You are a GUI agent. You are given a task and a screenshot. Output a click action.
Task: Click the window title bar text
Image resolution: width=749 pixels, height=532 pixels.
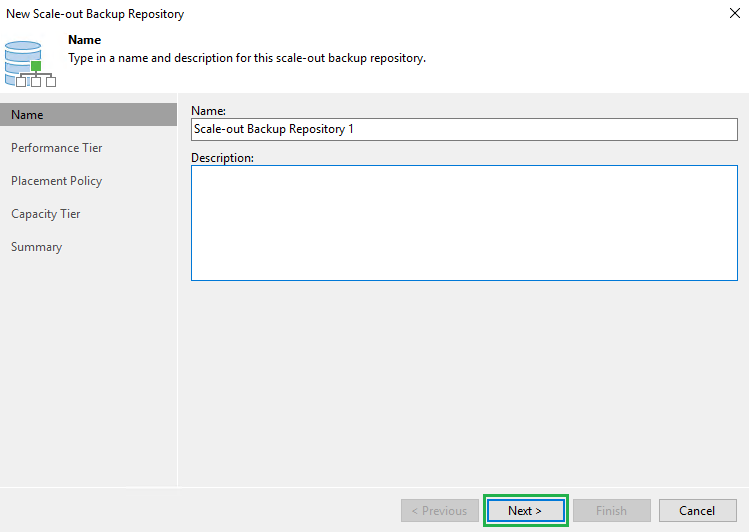click(x=95, y=14)
